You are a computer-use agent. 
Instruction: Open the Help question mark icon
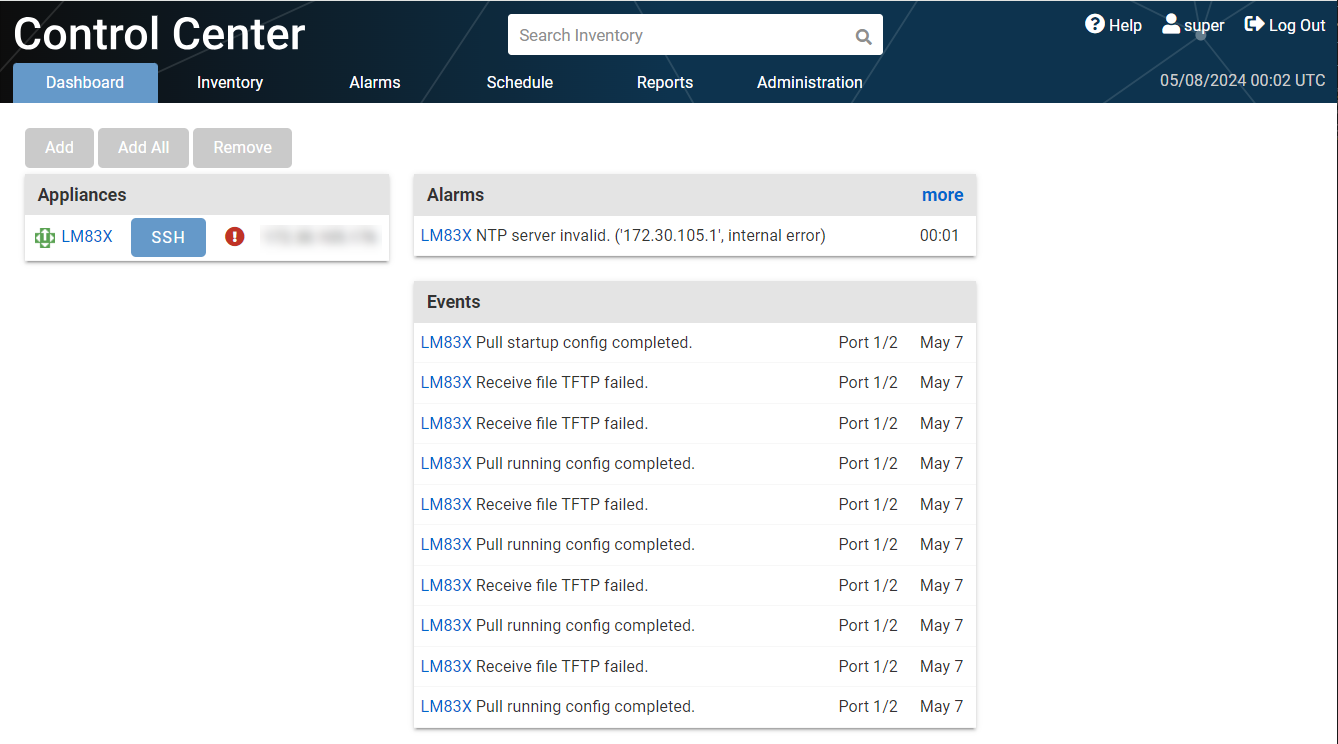pos(1094,25)
